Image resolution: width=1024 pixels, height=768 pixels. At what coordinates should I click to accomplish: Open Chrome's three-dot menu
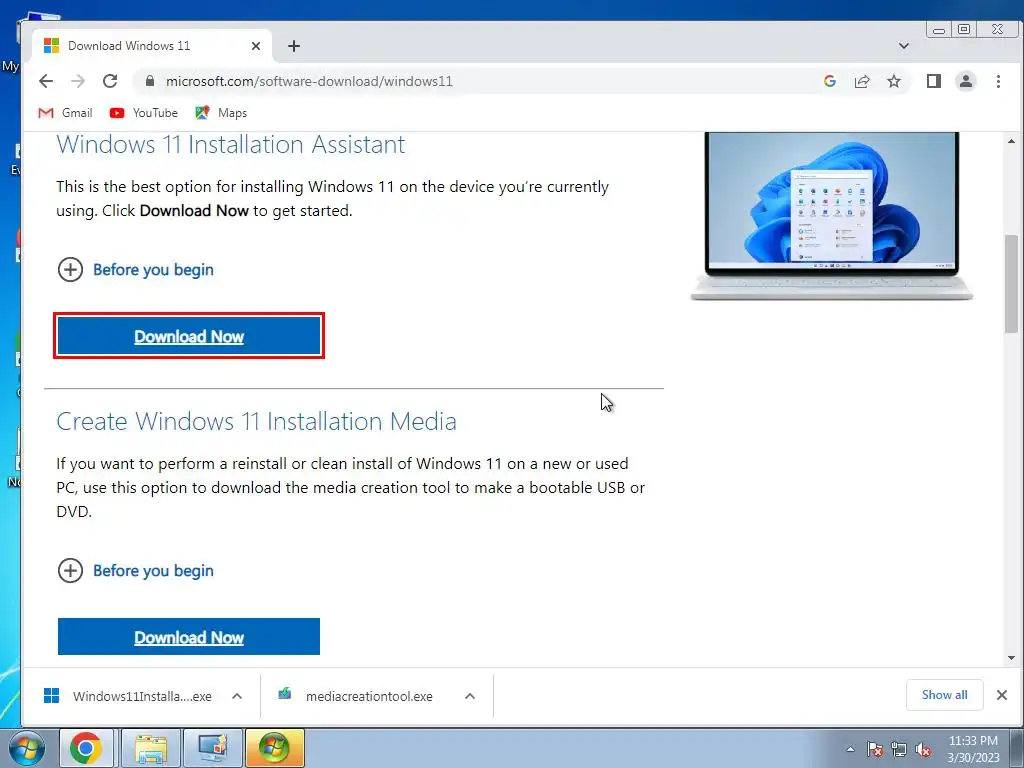point(998,81)
